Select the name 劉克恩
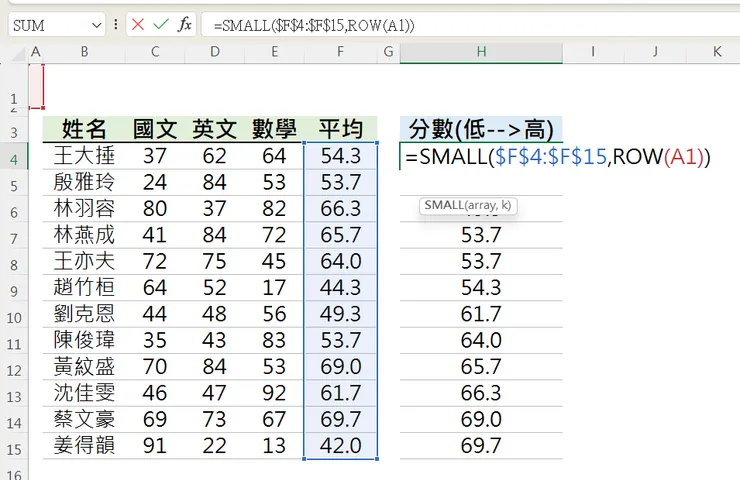740x480 pixels. pos(84,314)
